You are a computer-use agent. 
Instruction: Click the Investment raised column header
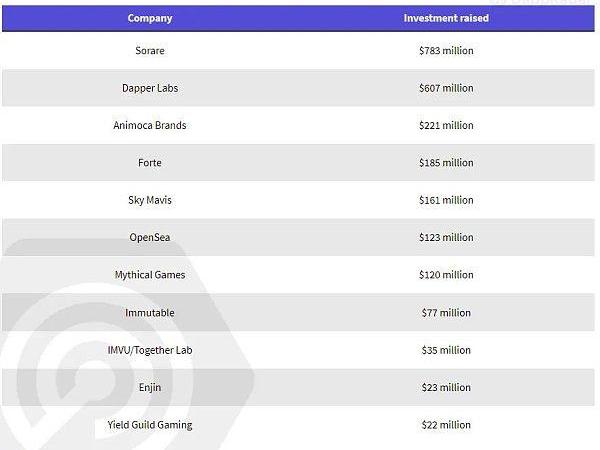[x=446, y=18]
